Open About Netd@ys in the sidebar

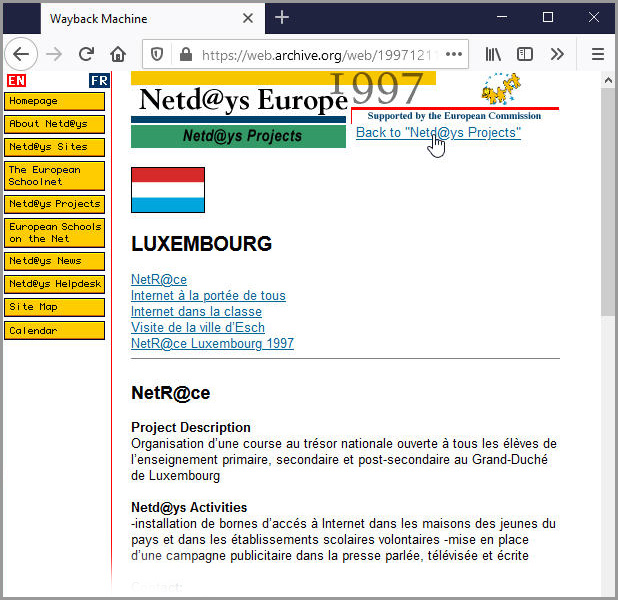54,124
